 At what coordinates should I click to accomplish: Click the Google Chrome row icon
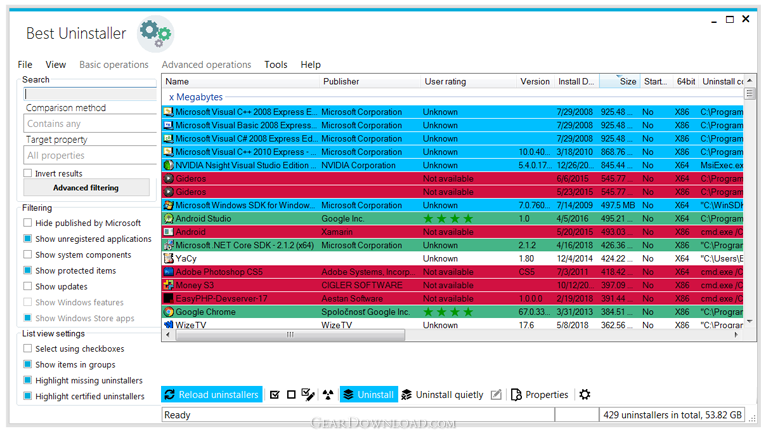(x=169, y=312)
